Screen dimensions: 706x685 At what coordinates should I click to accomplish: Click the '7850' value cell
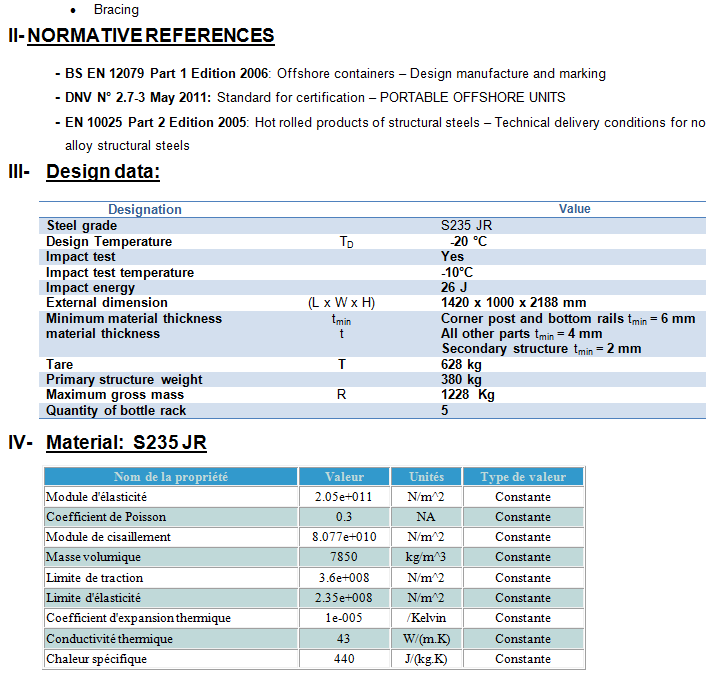(344, 557)
